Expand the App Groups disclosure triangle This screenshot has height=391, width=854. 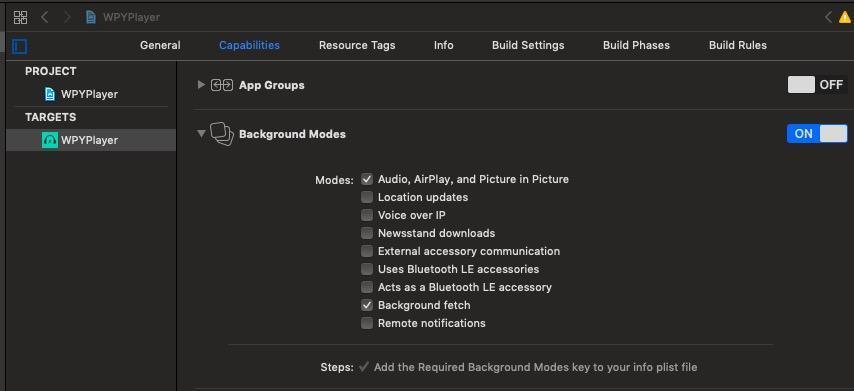point(201,85)
